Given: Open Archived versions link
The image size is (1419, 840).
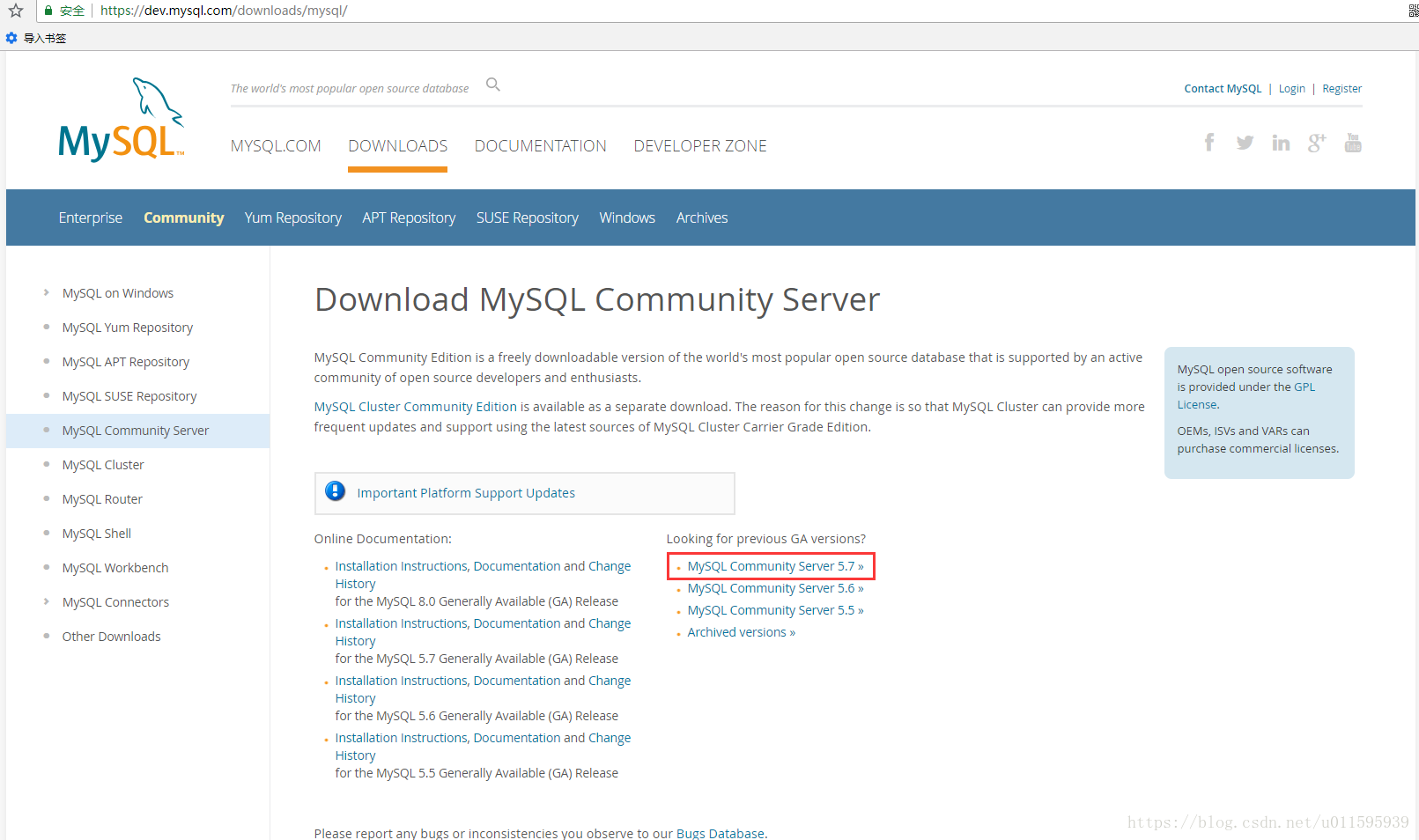Looking at the screenshot, I should tap(742, 632).
